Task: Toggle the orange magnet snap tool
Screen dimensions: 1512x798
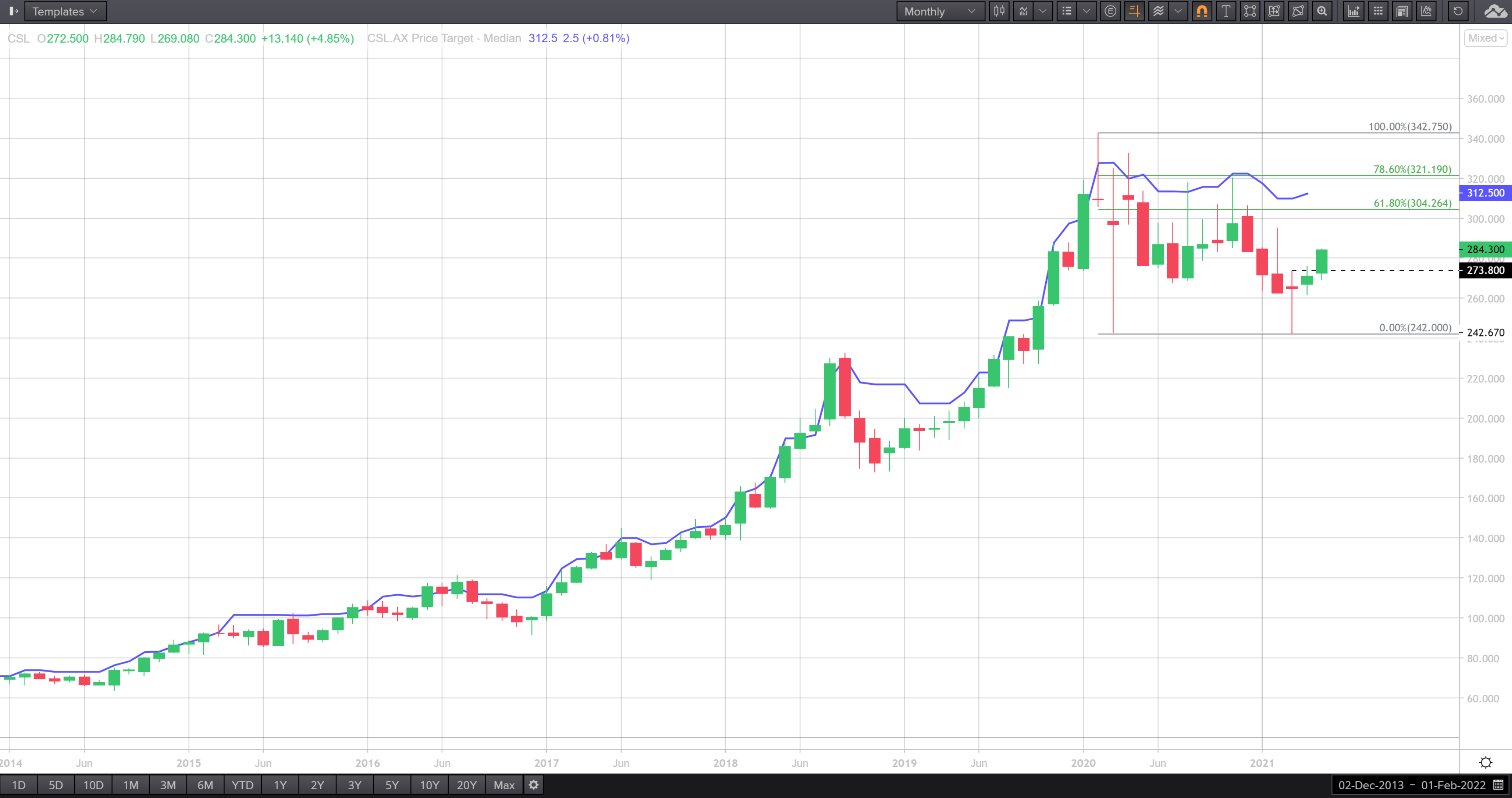Action: 1202,11
